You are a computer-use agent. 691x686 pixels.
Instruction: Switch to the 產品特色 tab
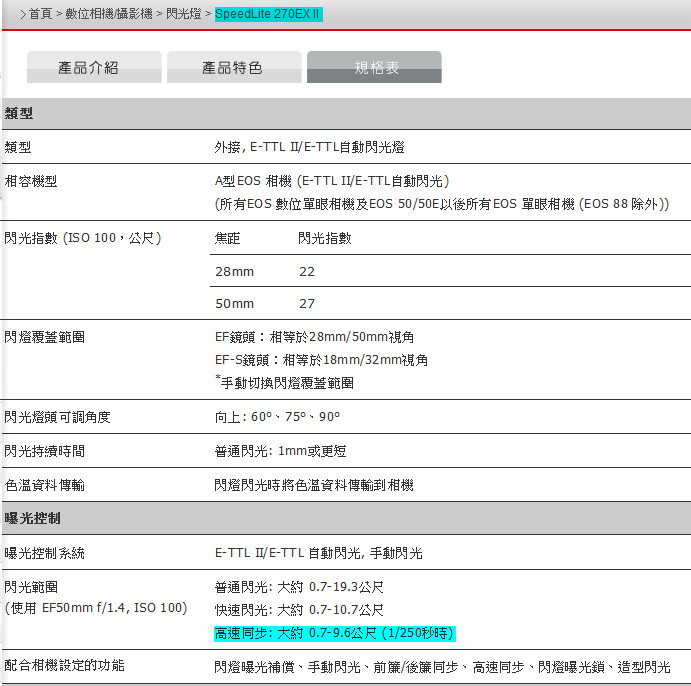point(234,67)
